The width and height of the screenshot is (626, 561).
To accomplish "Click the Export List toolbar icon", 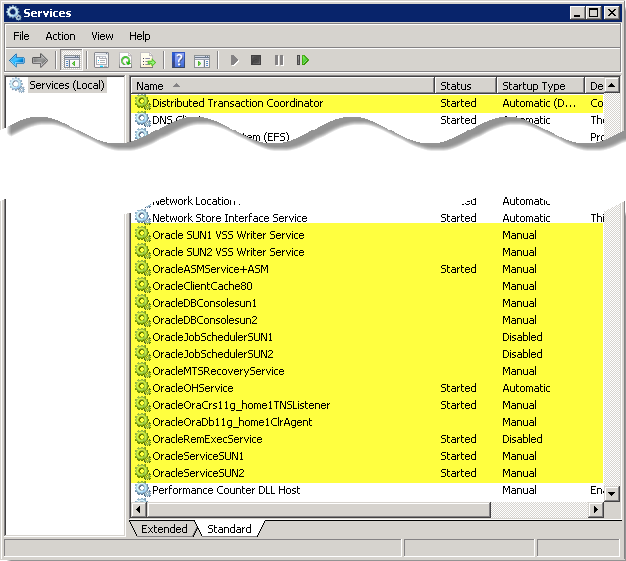I will (x=148, y=61).
